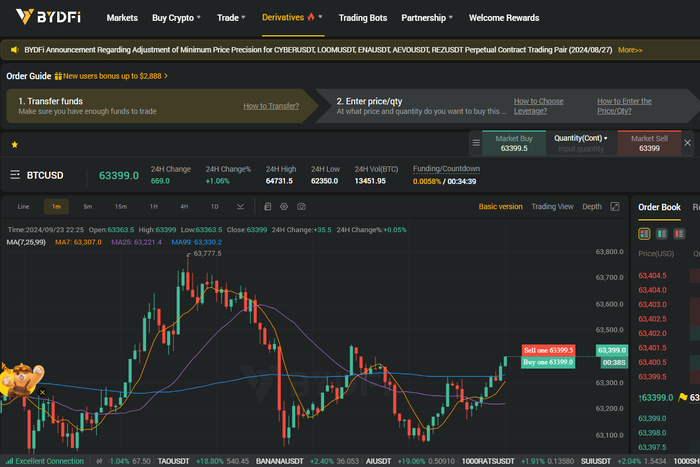700x467 pixels.
Task: Expand the chart to fullscreen
Action: 615,207
